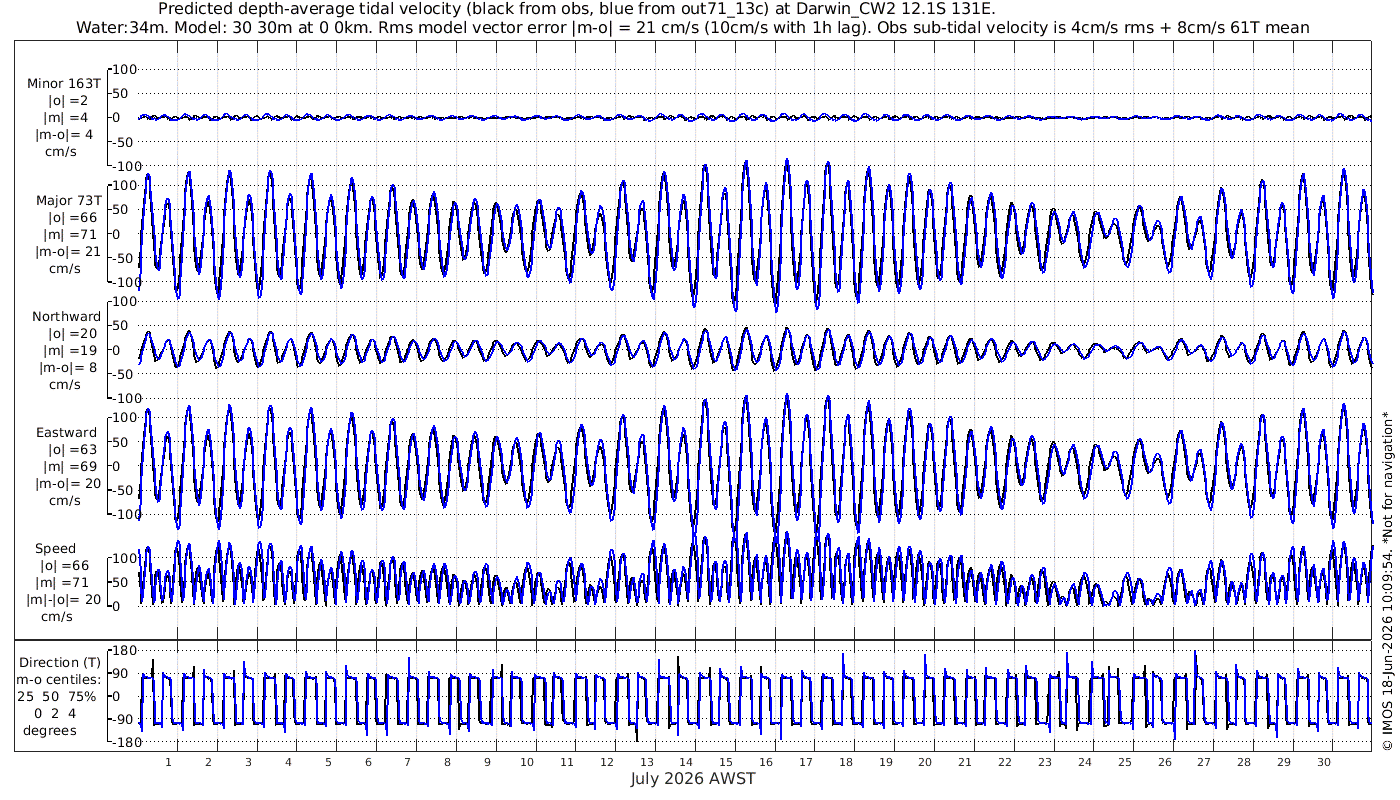Click the 'Minor 163T' panel label
This screenshot has width=1400, height=800.
coord(64,83)
